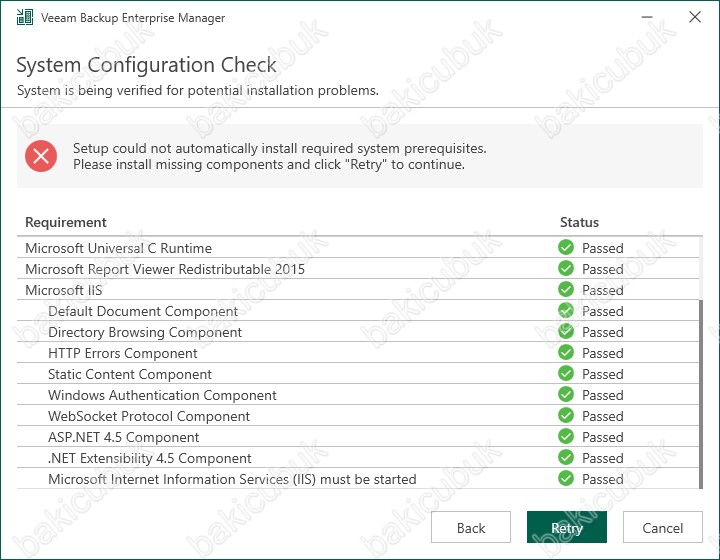This screenshot has height=560, width=720.
Task: Click passed icon for Static Content Component
Action: (566, 374)
